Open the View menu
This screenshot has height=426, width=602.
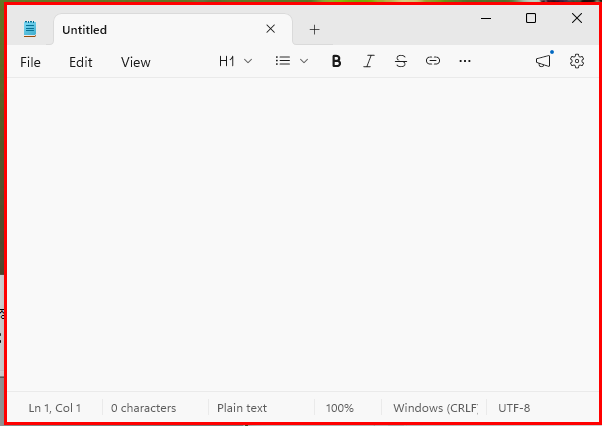click(x=136, y=62)
